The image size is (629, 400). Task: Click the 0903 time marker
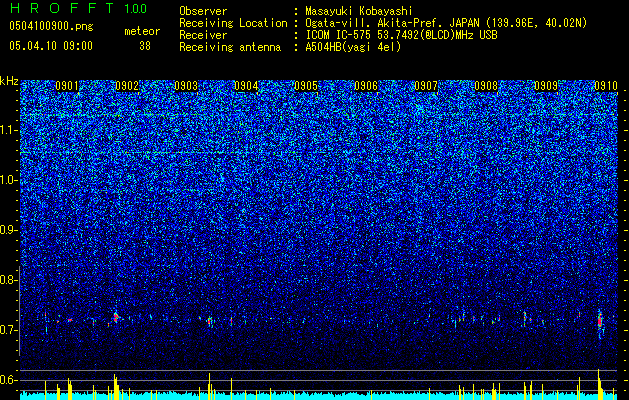tap(186, 86)
